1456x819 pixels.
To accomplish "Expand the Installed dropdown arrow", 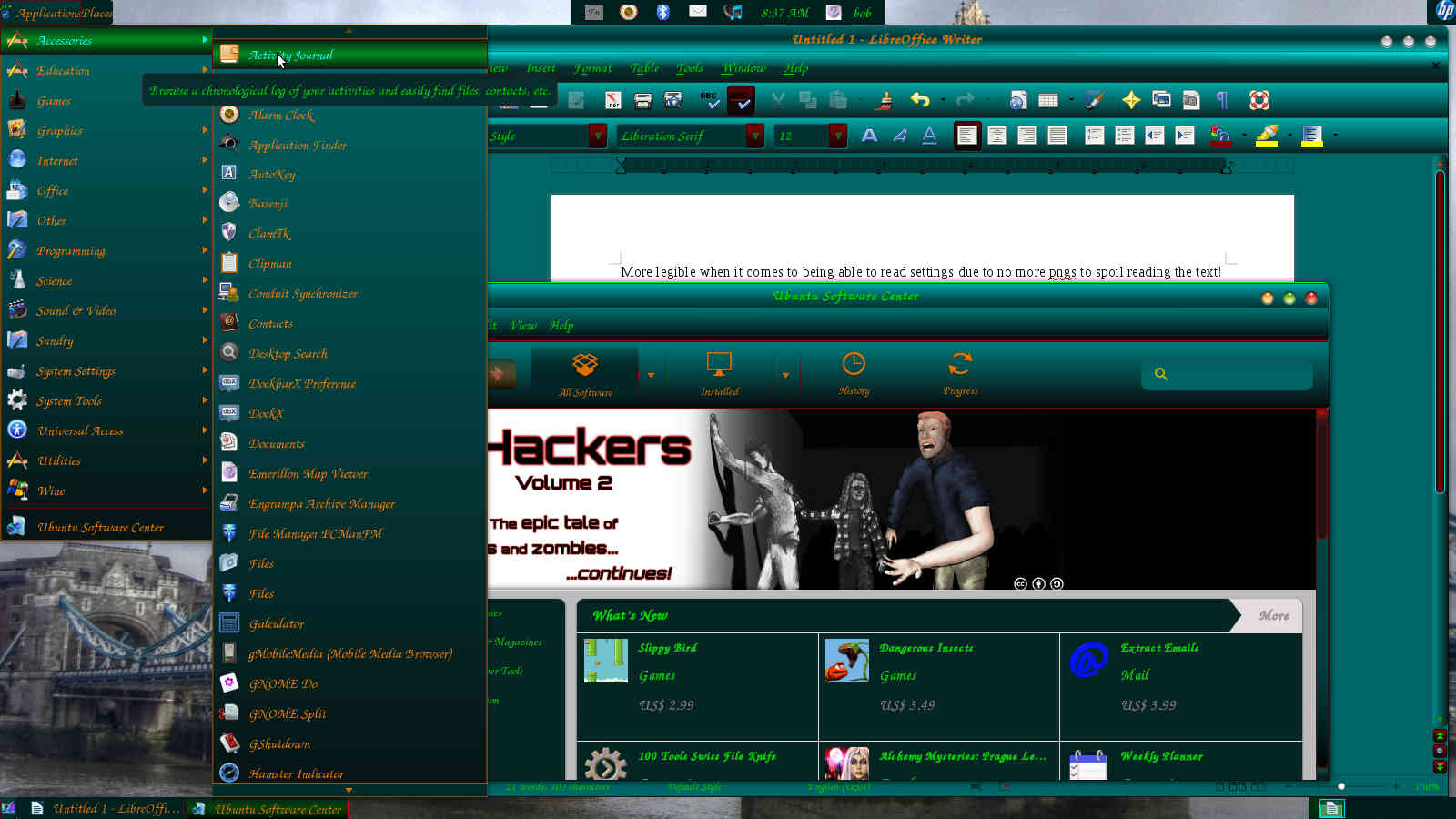I will click(785, 375).
